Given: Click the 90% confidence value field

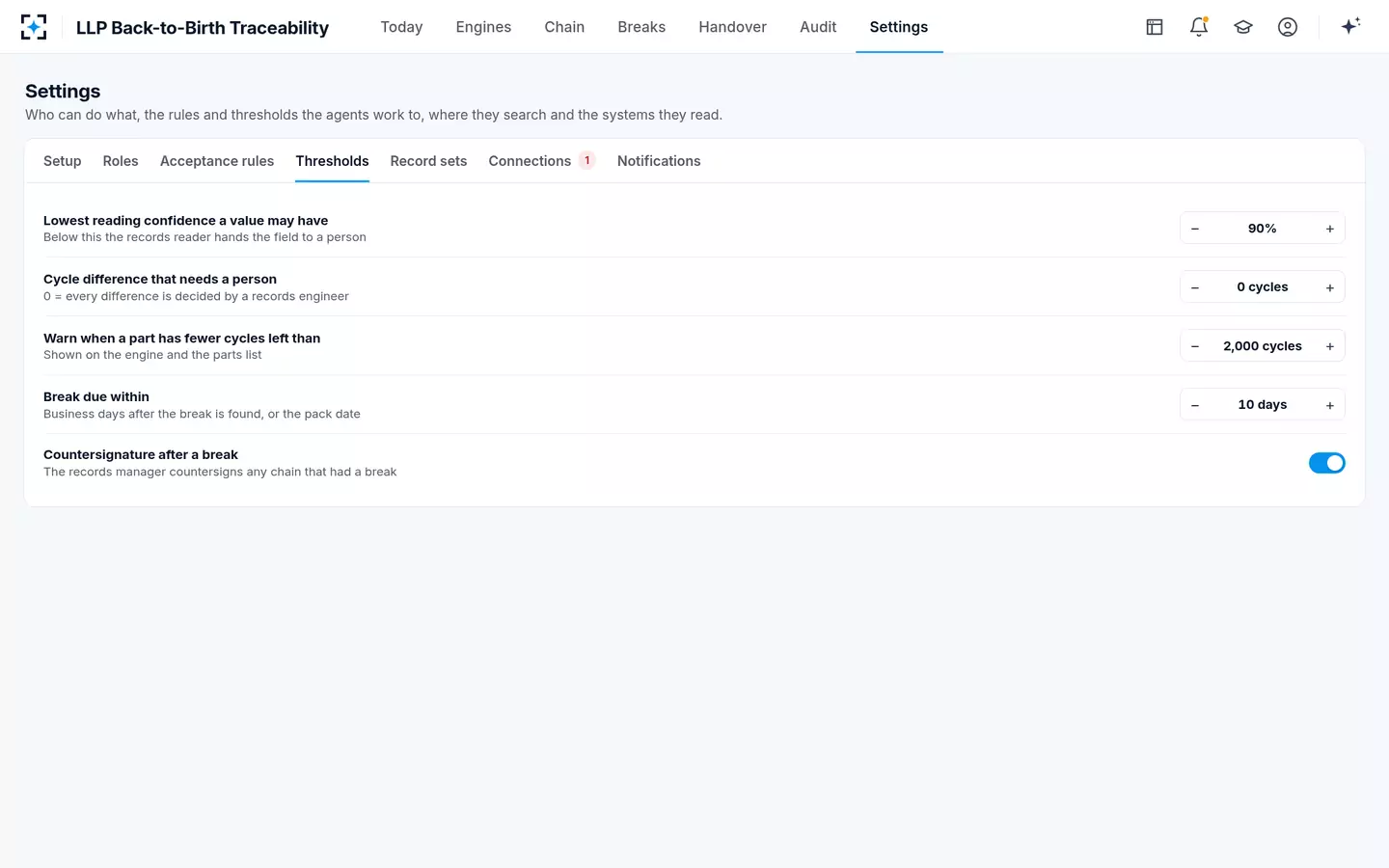Looking at the screenshot, I should point(1263,229).
